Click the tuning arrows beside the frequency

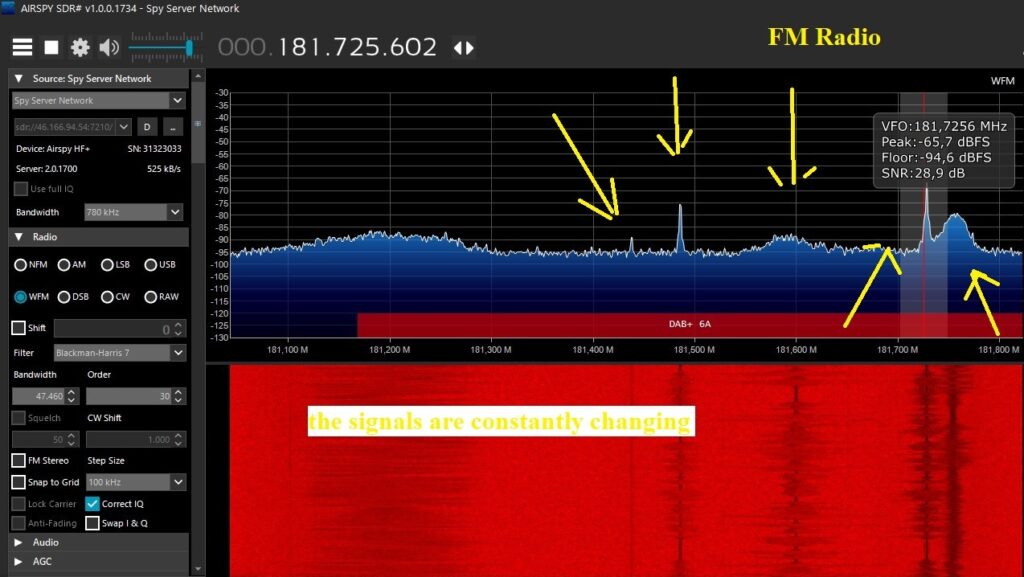(463, 48)
